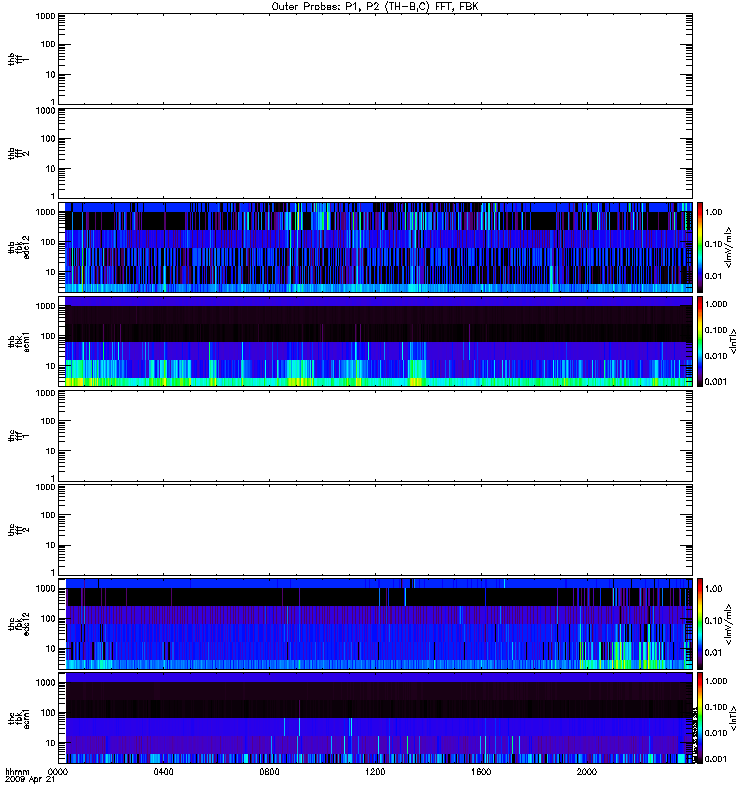The height and width of the screenshot is (800, 750).
Task: Click the thc edc12 mV/m color bar
Action: pyautogui.click(x=701, y=623)
